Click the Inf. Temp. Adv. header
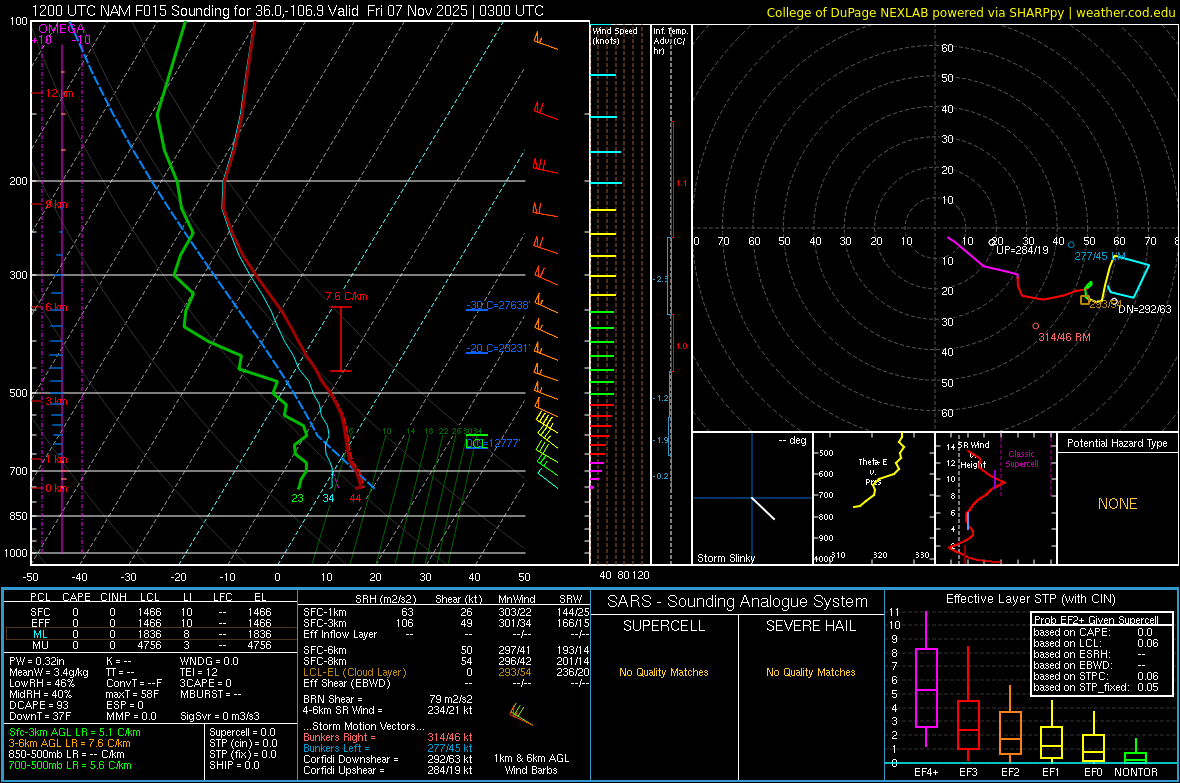The width and height of the screenshot is (1180, 783). tap(670, 41)
